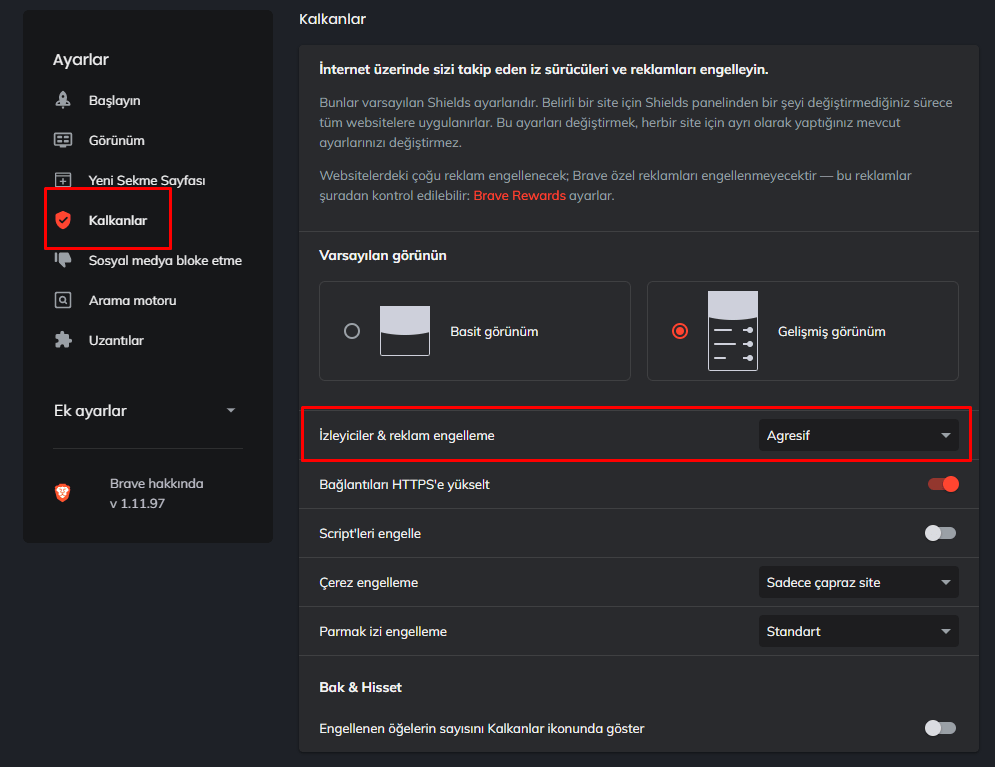This screenshot has height=767, width=995.
Task: Turn on Script'leri engelle
Action: click(941, 533)
